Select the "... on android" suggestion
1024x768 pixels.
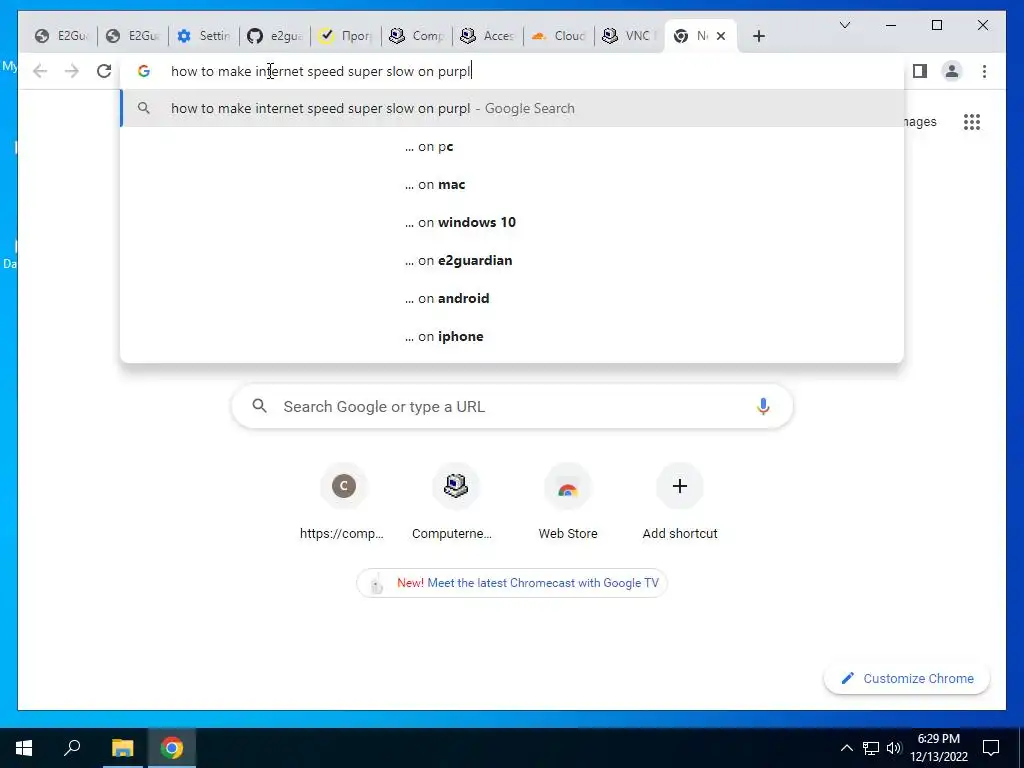click(x=512, y=298)
